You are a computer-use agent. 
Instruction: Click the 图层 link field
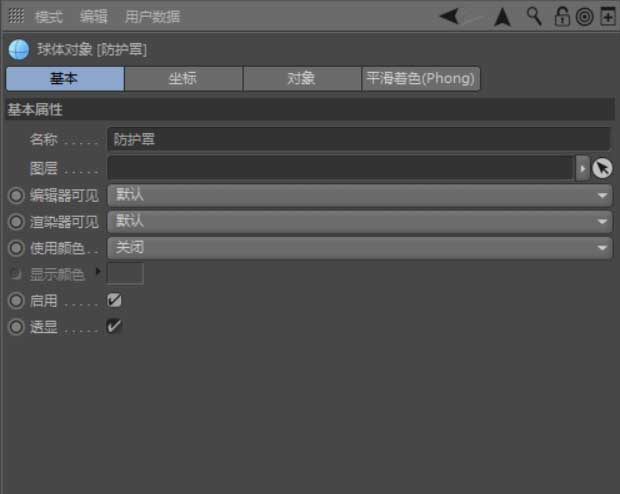340,168
